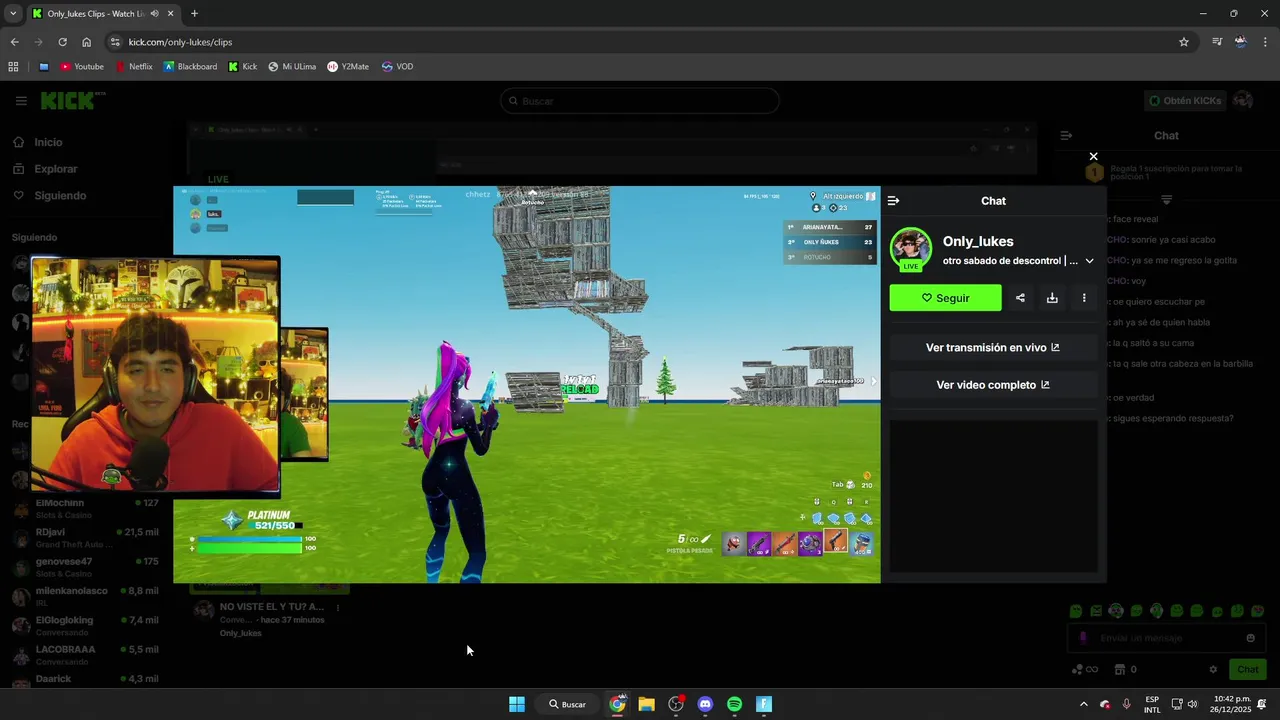This screenshot has height=720, width=1280.
Task: View site information icon in address bar
Action: click(115, 42)
